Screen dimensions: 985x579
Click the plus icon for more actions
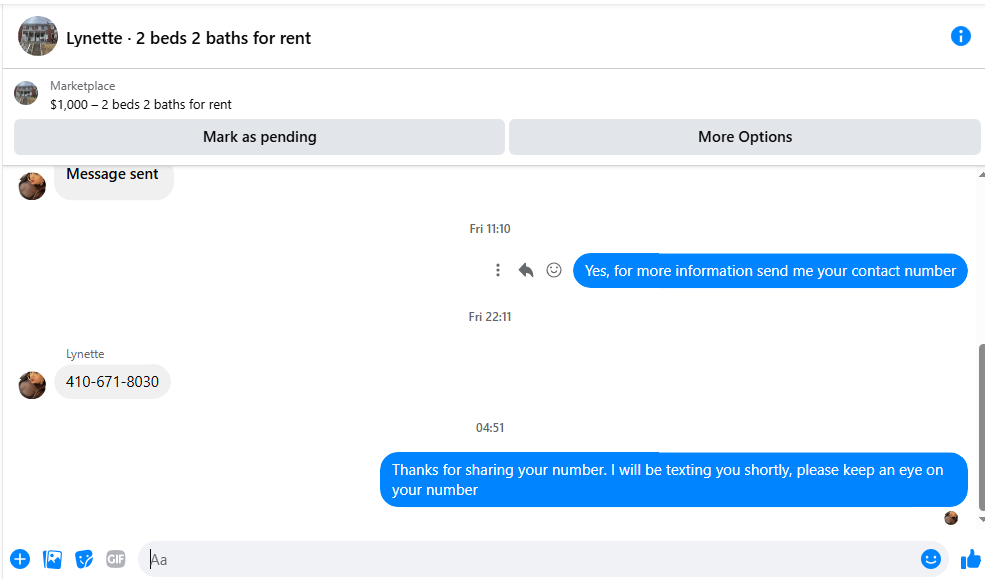[x=20, y=559]
